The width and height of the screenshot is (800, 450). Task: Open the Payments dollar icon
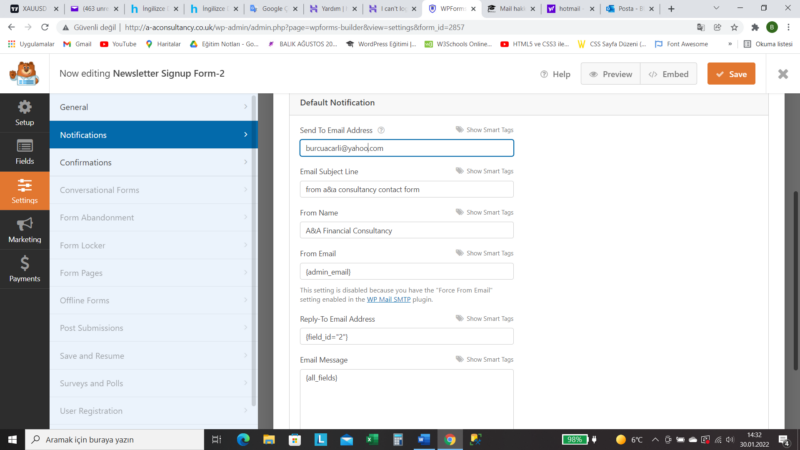(24, 264)
